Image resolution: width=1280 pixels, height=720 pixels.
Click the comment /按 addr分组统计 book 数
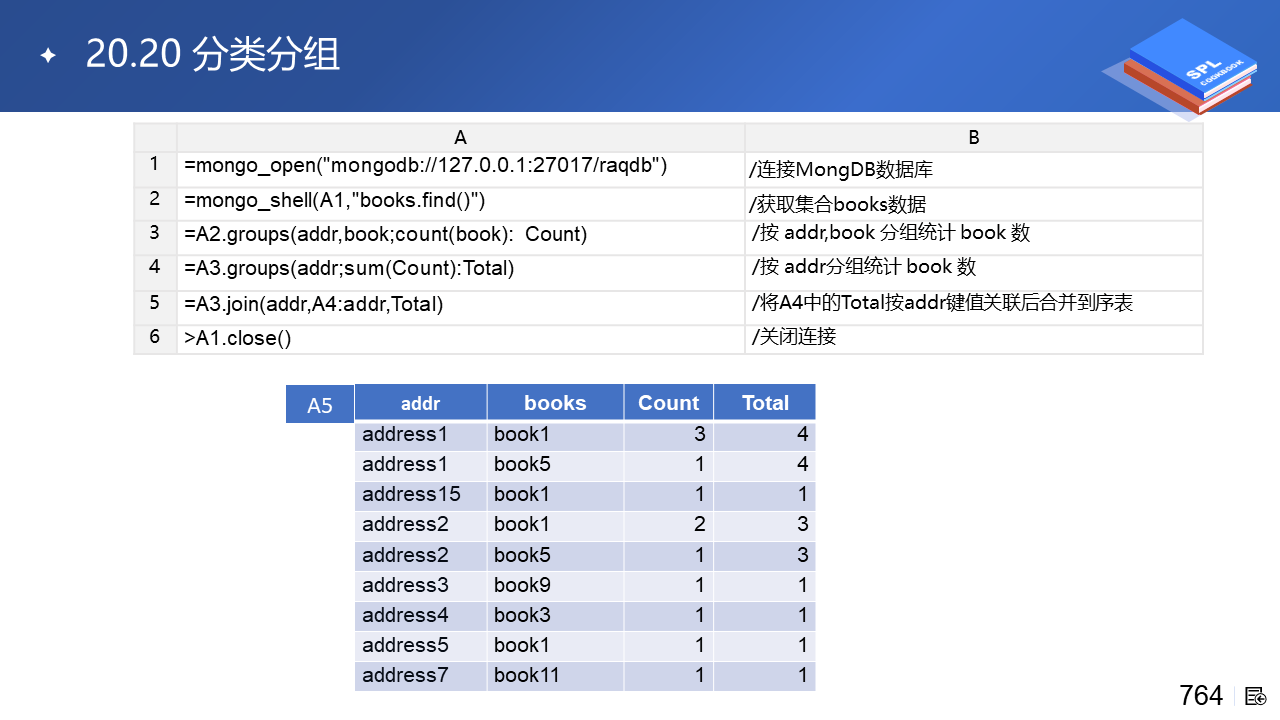click(x=864, y=267)
